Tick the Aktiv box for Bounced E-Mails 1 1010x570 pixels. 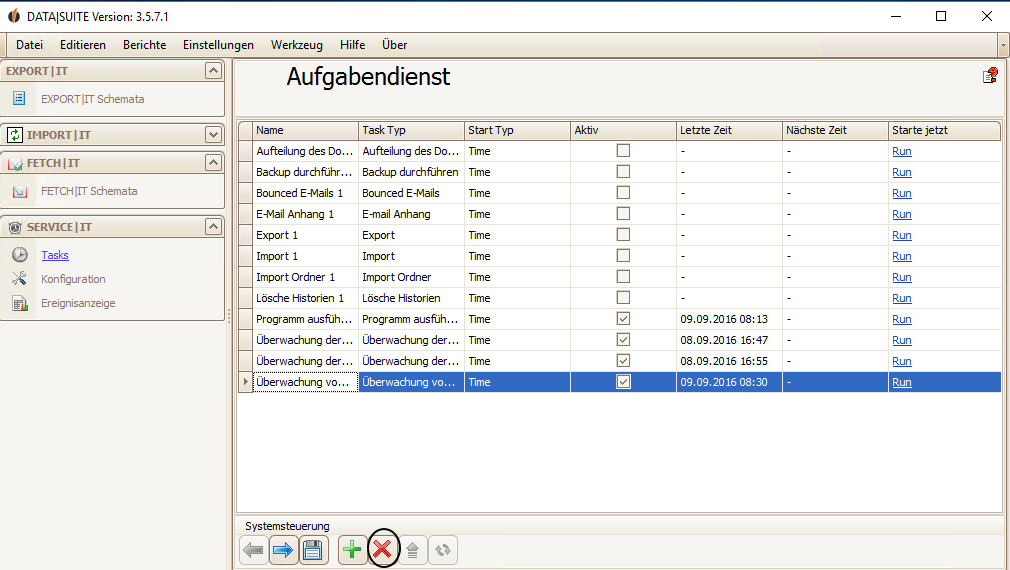[623, 193]
